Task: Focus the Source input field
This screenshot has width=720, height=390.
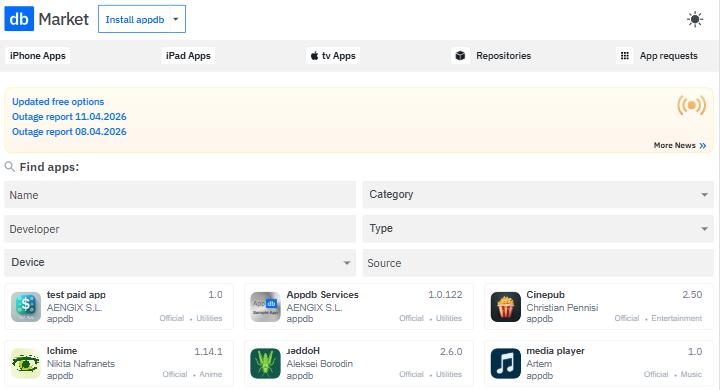Action: click(x=538, y=263)
